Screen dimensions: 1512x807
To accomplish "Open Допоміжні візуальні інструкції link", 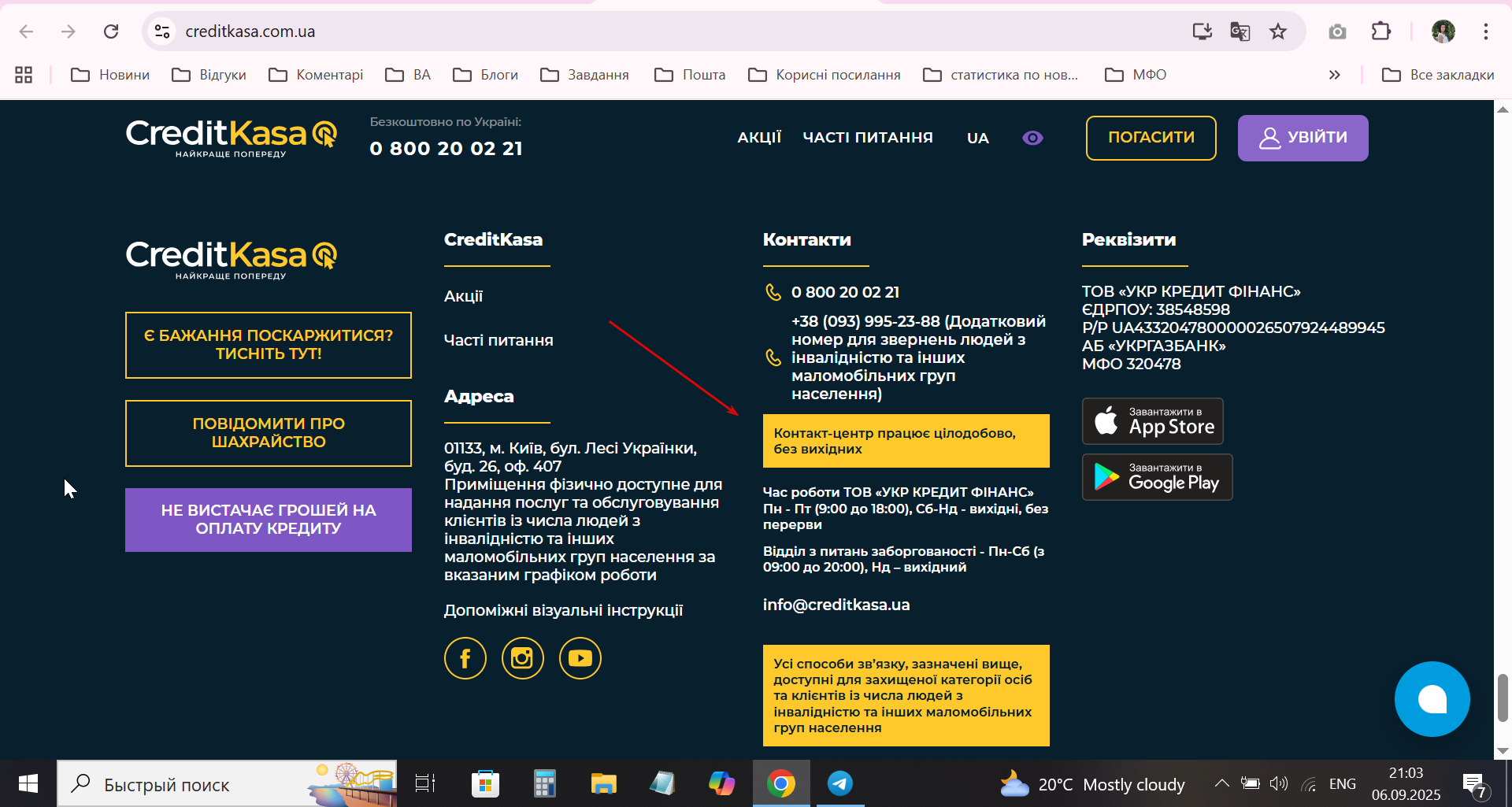I will (563, 610).
